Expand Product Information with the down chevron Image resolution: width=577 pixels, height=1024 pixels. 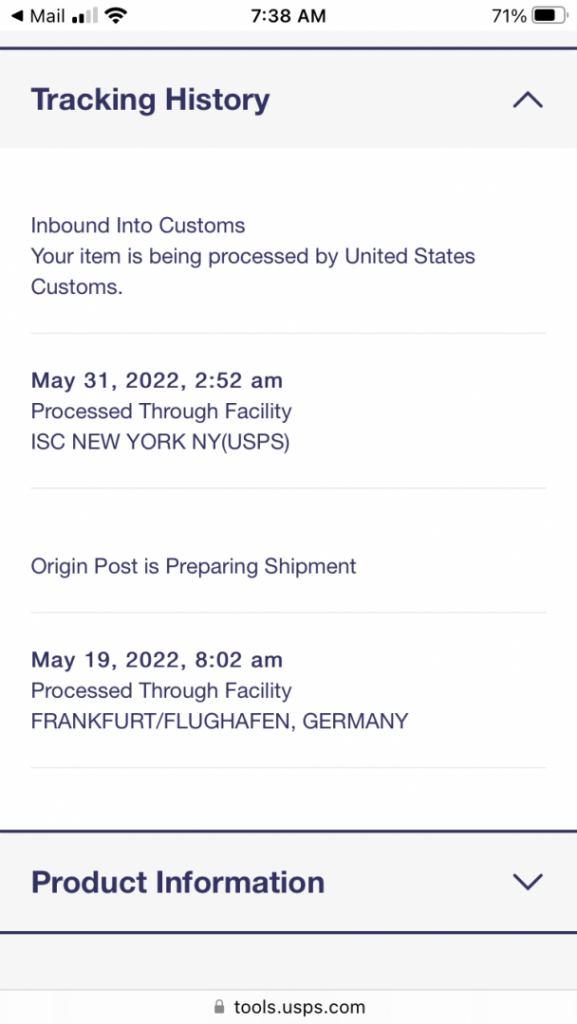click(x=527, y=882)
